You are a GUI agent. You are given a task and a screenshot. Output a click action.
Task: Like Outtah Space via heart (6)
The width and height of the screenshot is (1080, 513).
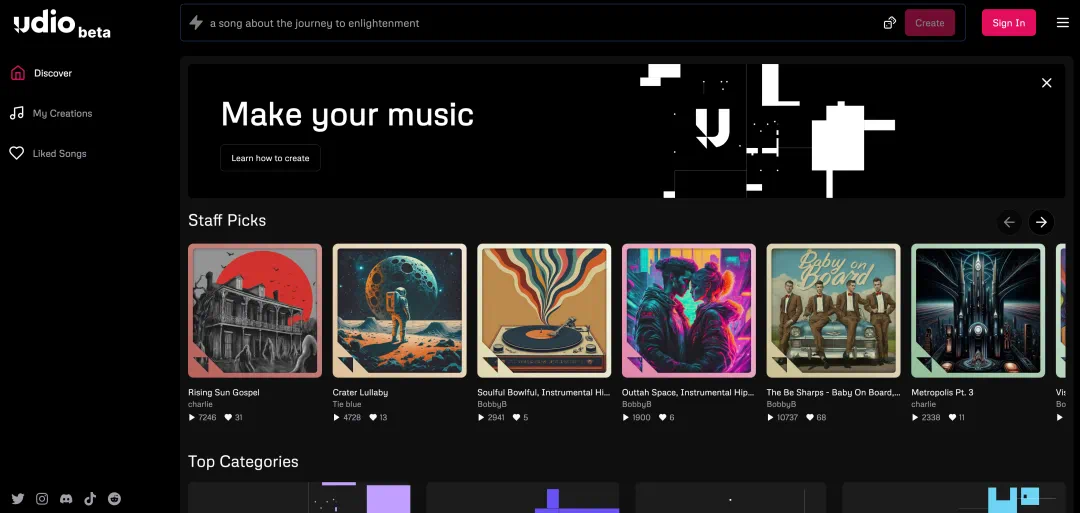(663, 417)
